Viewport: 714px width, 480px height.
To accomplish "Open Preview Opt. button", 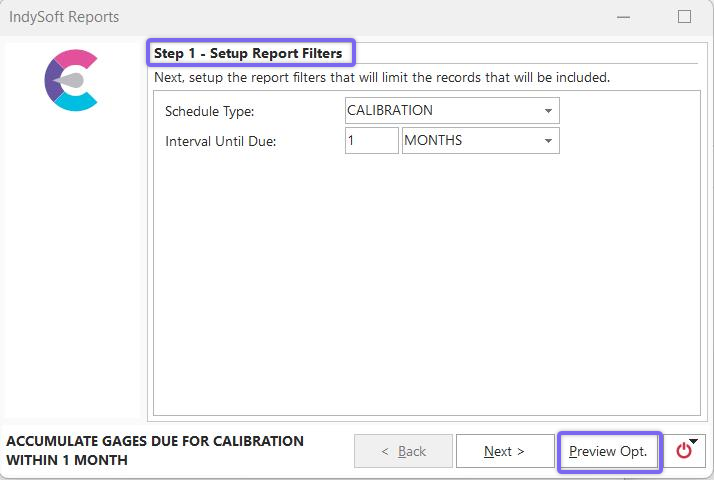I will point(608,451).
